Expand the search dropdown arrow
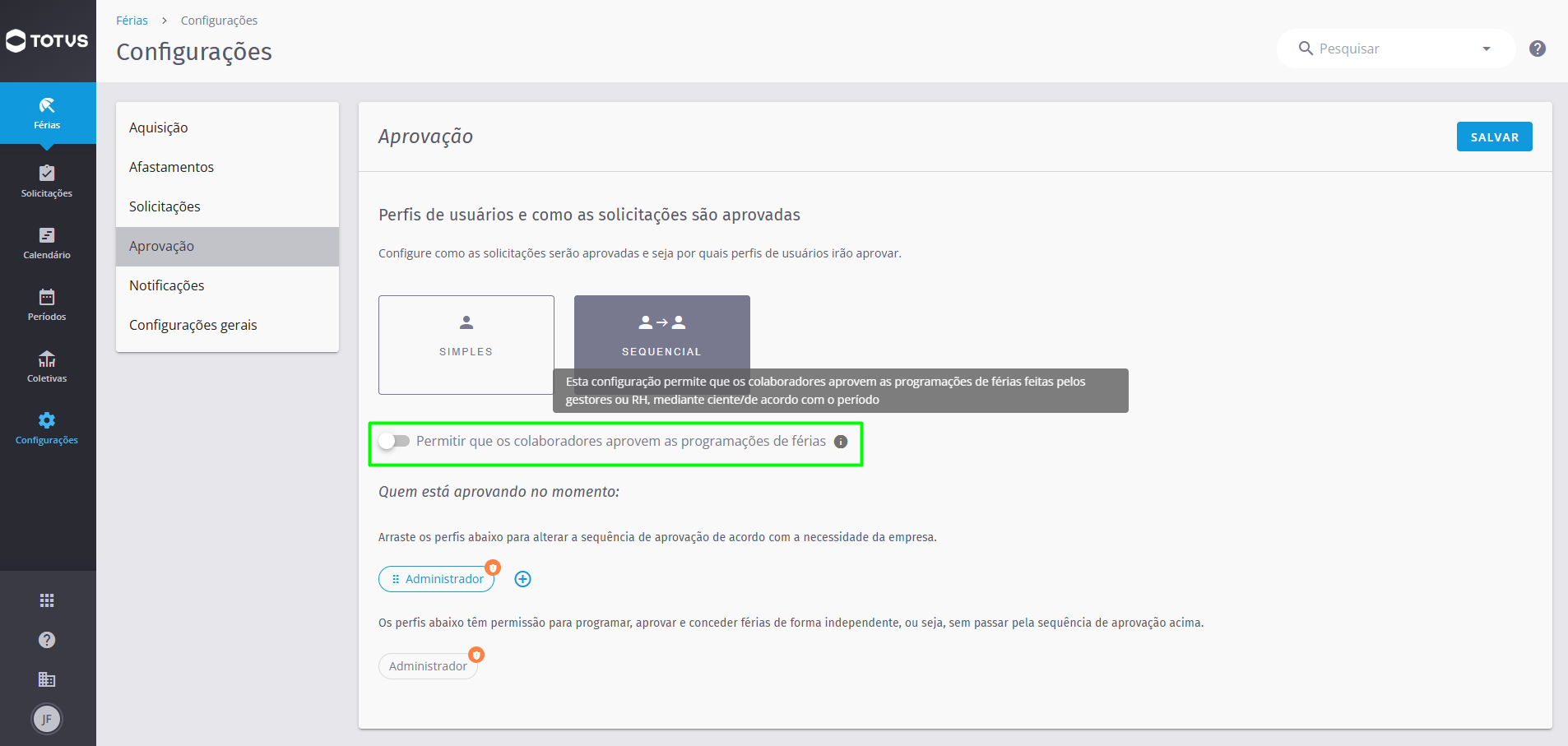 (x=1487, y=49)
